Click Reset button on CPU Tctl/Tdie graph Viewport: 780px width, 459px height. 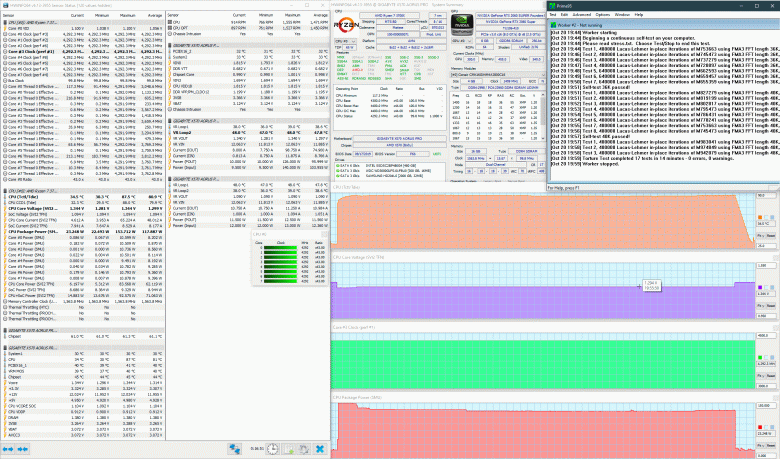pos(771,236)
